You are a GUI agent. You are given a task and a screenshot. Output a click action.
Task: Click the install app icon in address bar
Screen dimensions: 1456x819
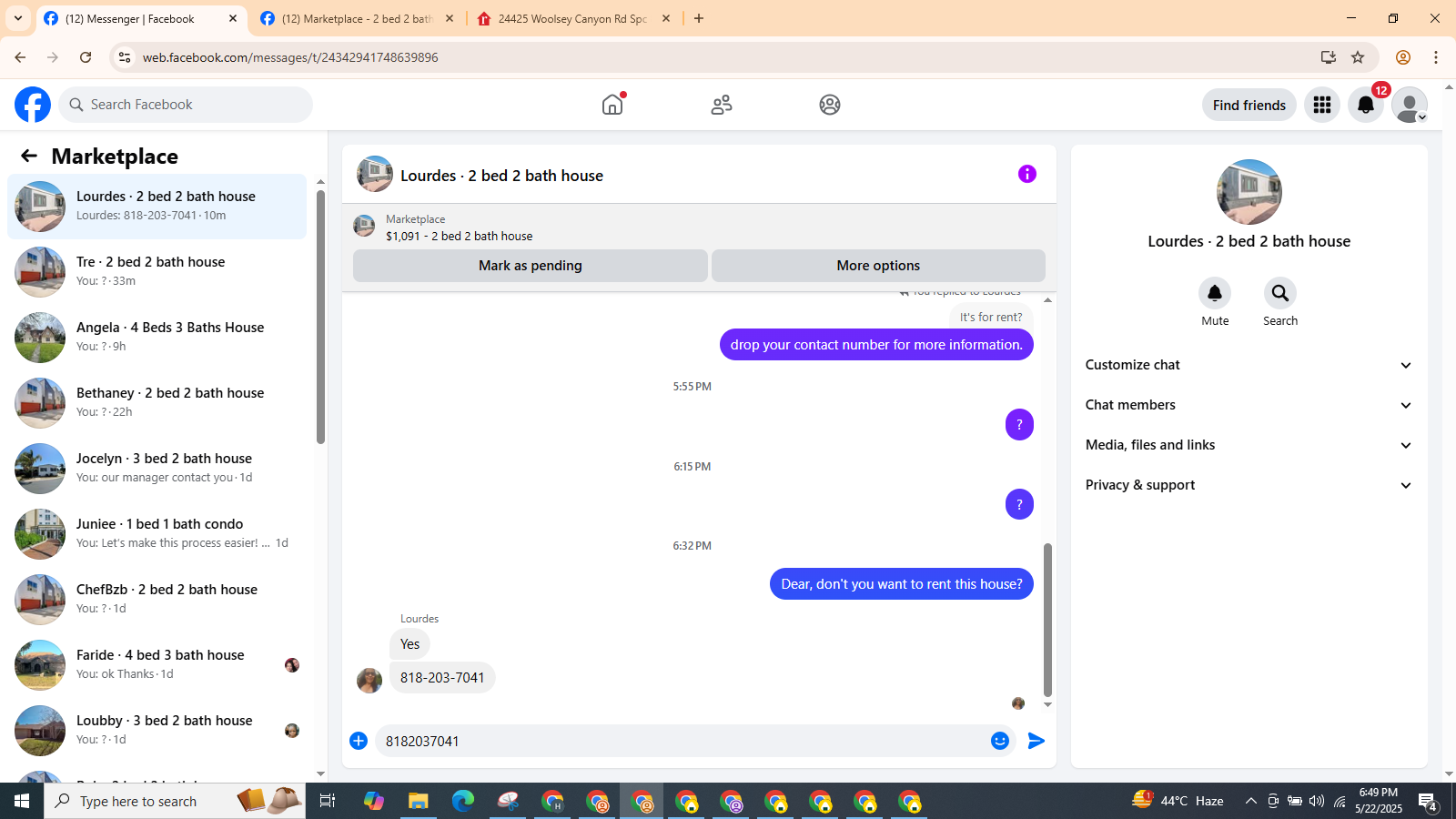tap(1329, 57)
